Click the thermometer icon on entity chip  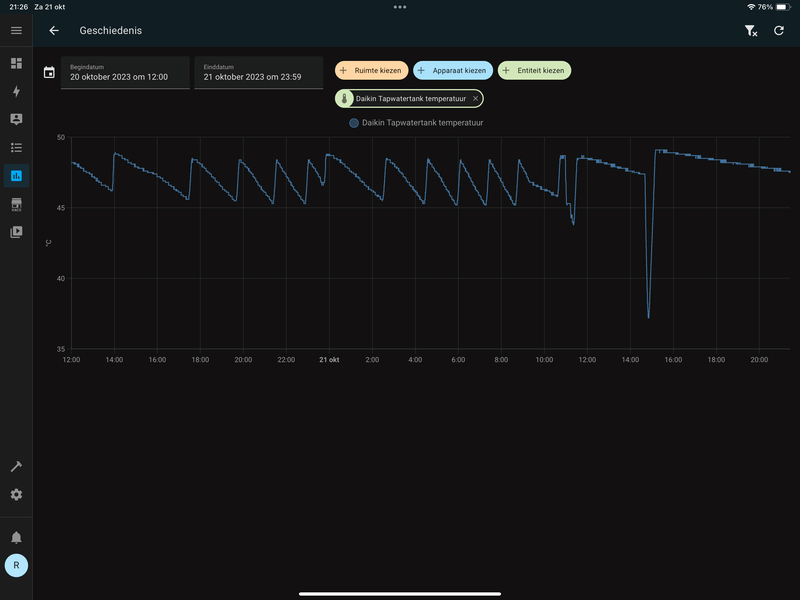point(344,98)
